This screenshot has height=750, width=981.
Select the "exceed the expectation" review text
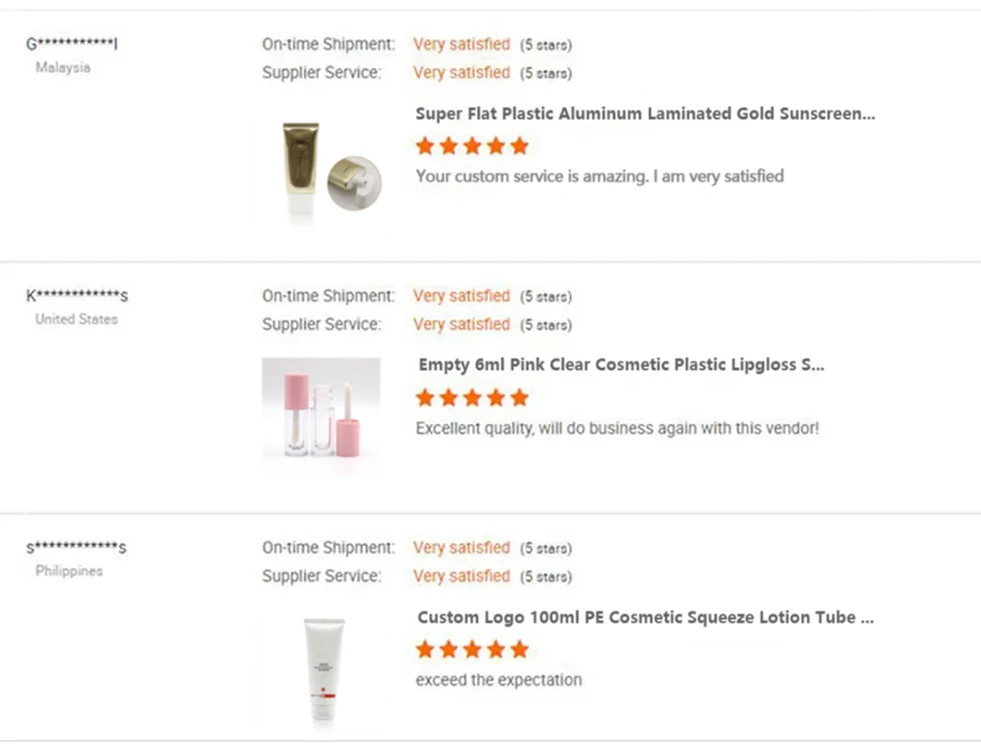498,680
